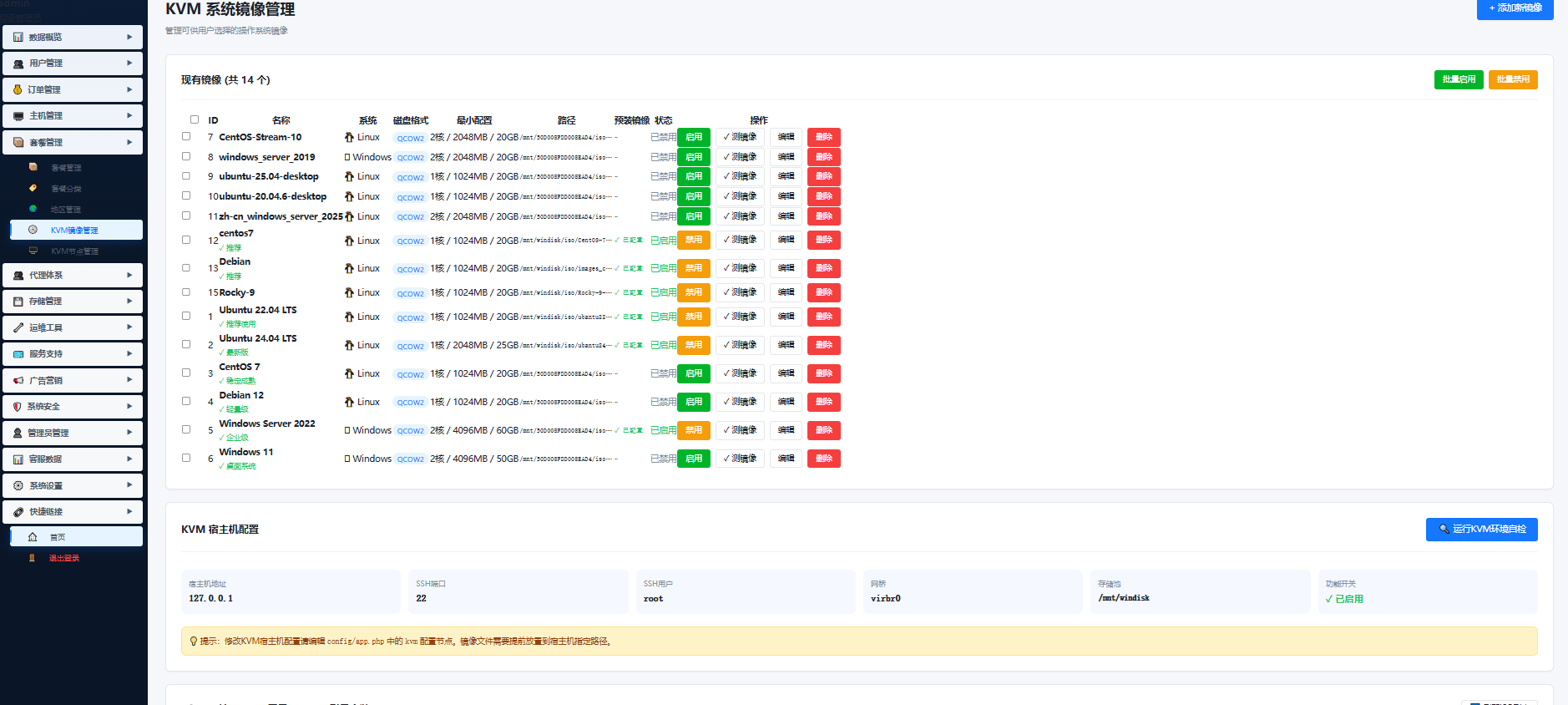Click 测镜像 for the Ubuntu 24.04 LTS image
1568x705 pixels.
coord(740,345)
